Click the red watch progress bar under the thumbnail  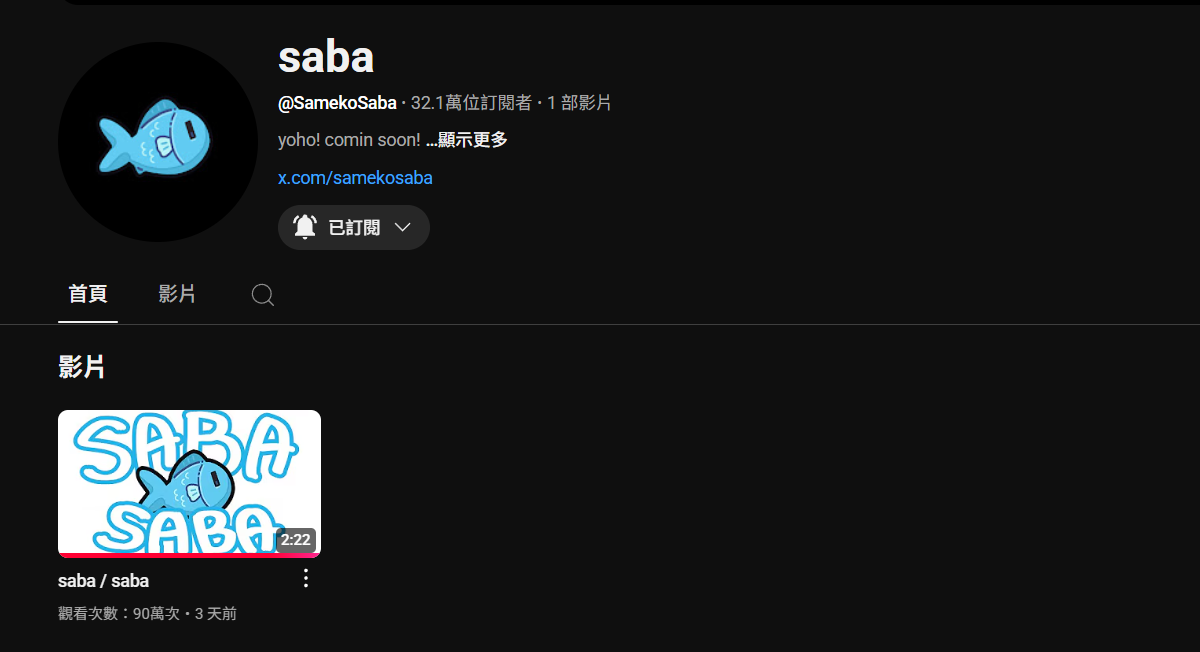(x=189, y=555)
